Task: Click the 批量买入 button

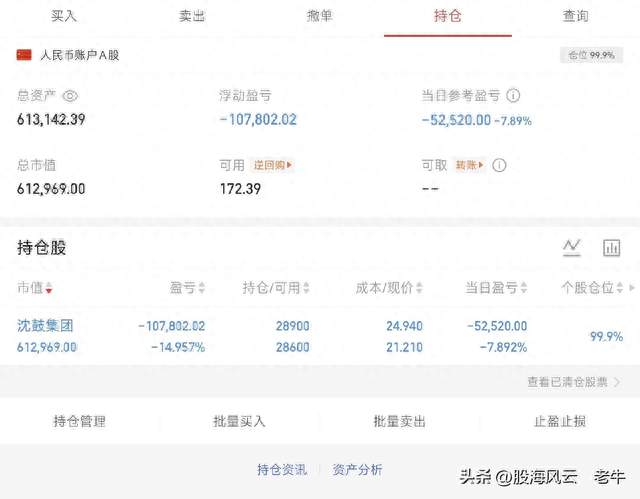Action: click(239, 421)
